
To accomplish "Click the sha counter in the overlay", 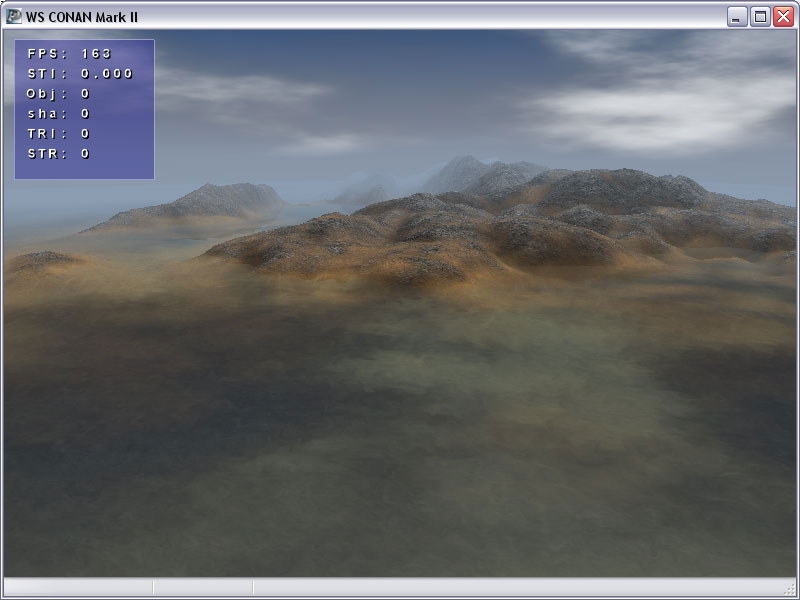I will coord(58,114).
